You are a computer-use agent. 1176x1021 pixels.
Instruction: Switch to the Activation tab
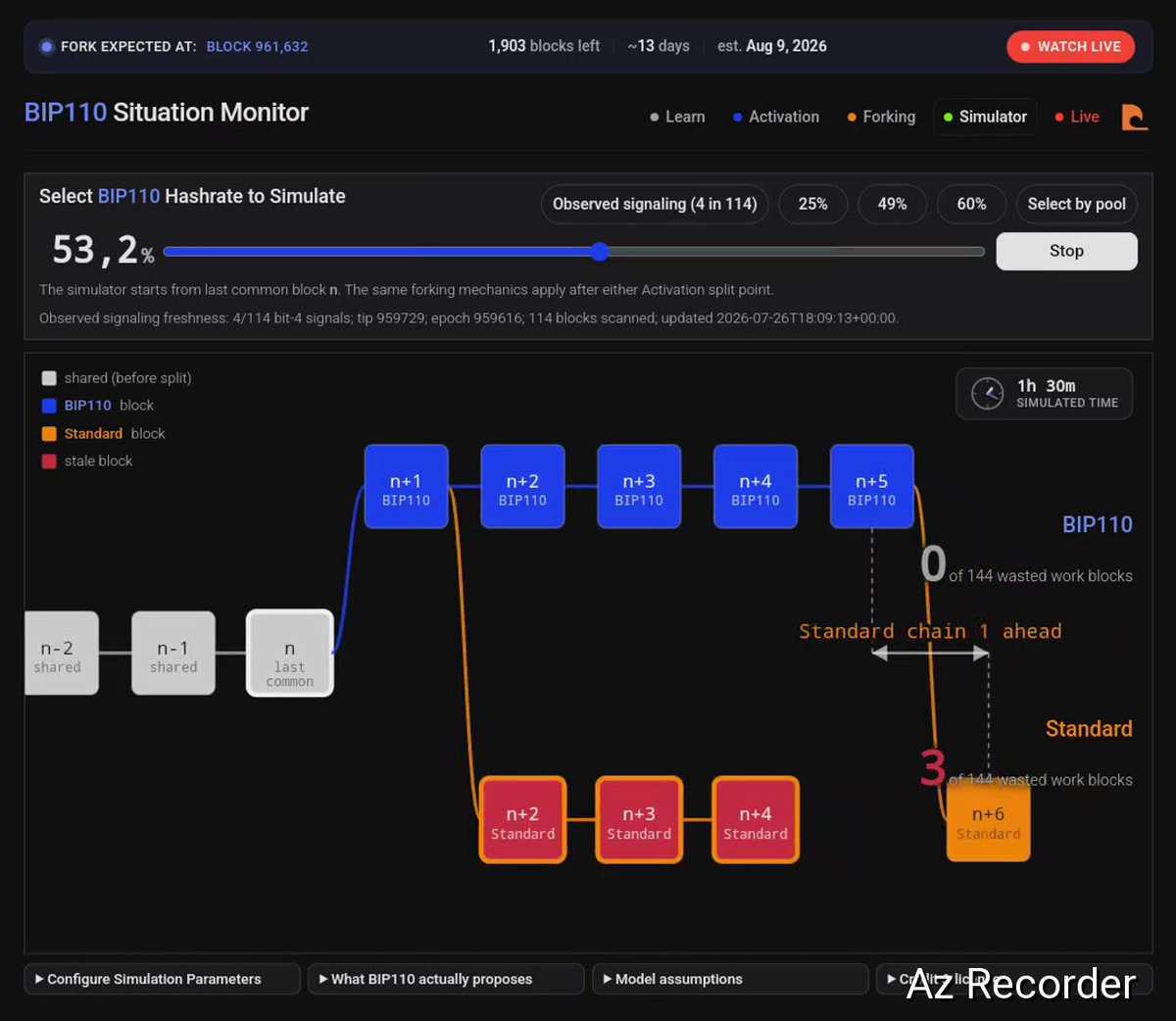(x=775, y=117)
